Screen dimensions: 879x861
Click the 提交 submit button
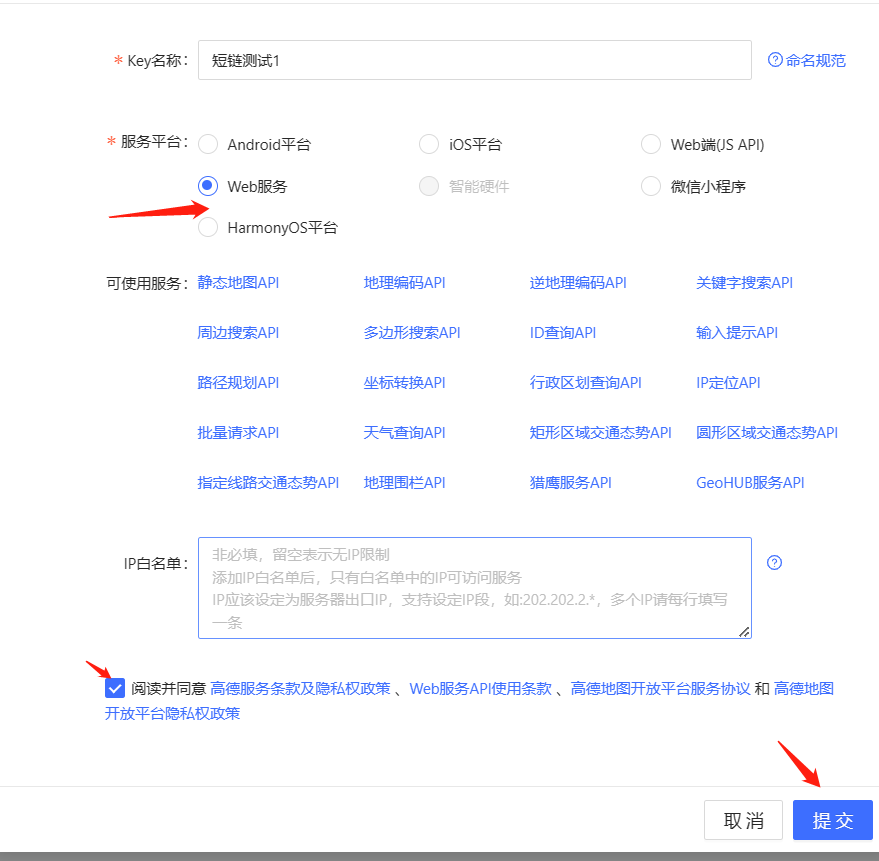pyautogui.click(x=833, y=820)
